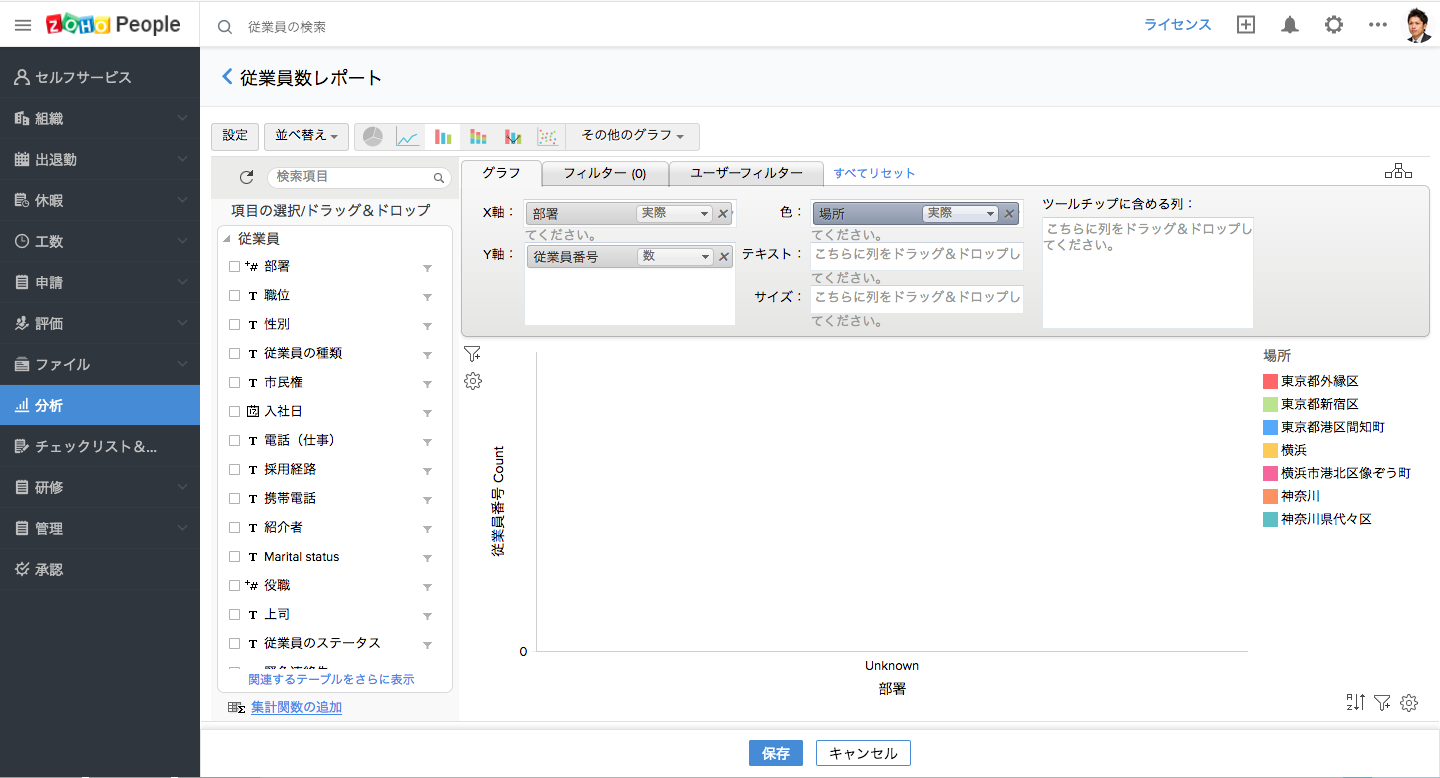Click the 保存 button
Viewport: 1440px width, 778px height.
[x=775, y=753]
